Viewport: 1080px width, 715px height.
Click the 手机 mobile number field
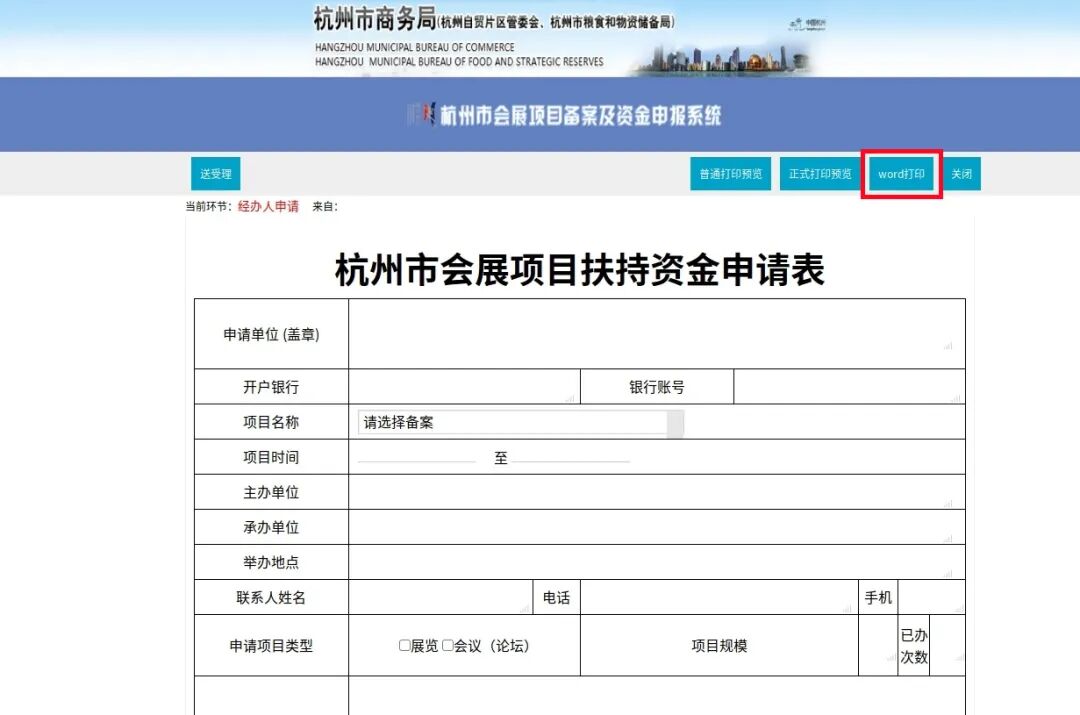point(930,597)
